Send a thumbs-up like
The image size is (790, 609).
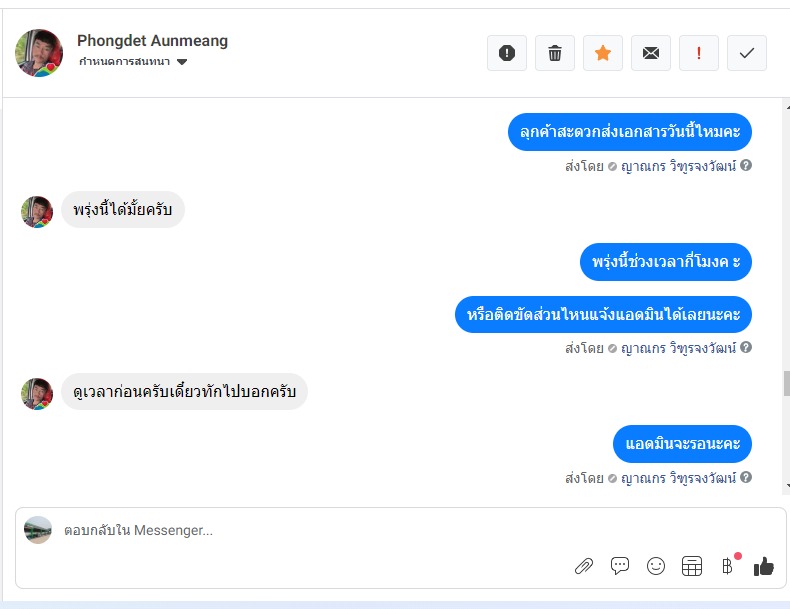764,566
